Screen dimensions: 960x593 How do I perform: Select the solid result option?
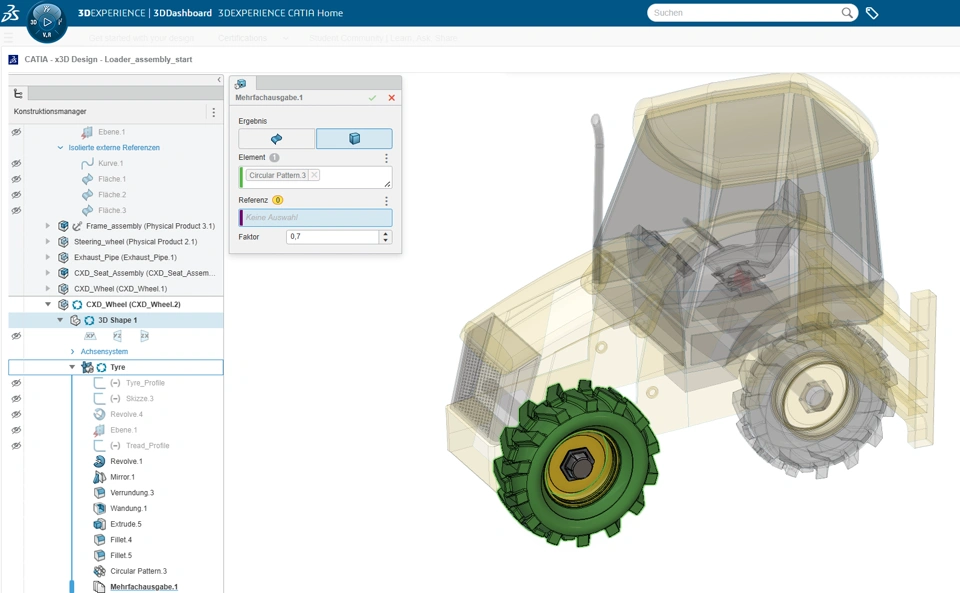tap(354, 139)
